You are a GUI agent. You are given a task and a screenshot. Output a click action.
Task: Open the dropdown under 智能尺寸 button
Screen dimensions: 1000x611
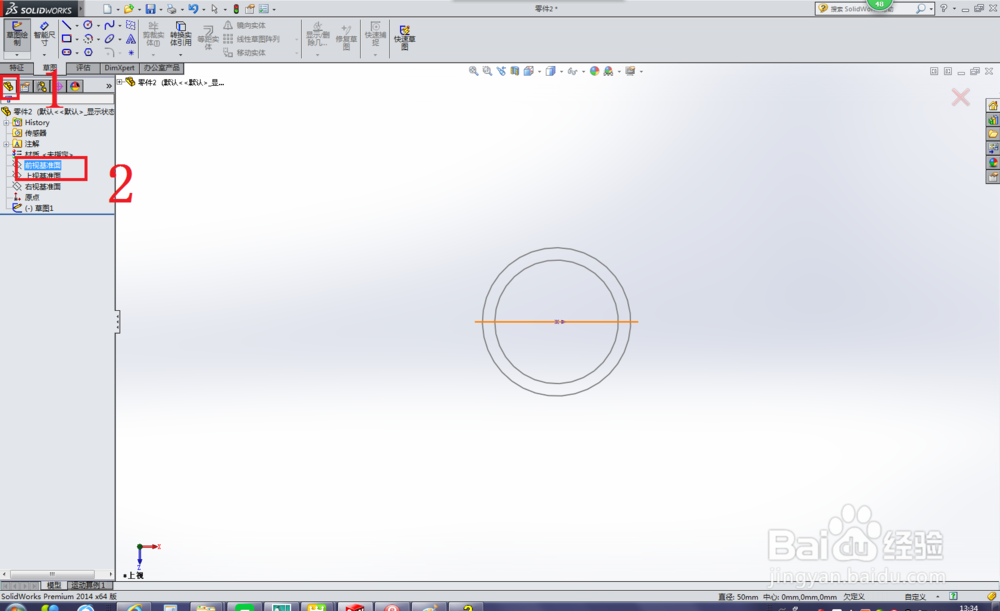44,55
